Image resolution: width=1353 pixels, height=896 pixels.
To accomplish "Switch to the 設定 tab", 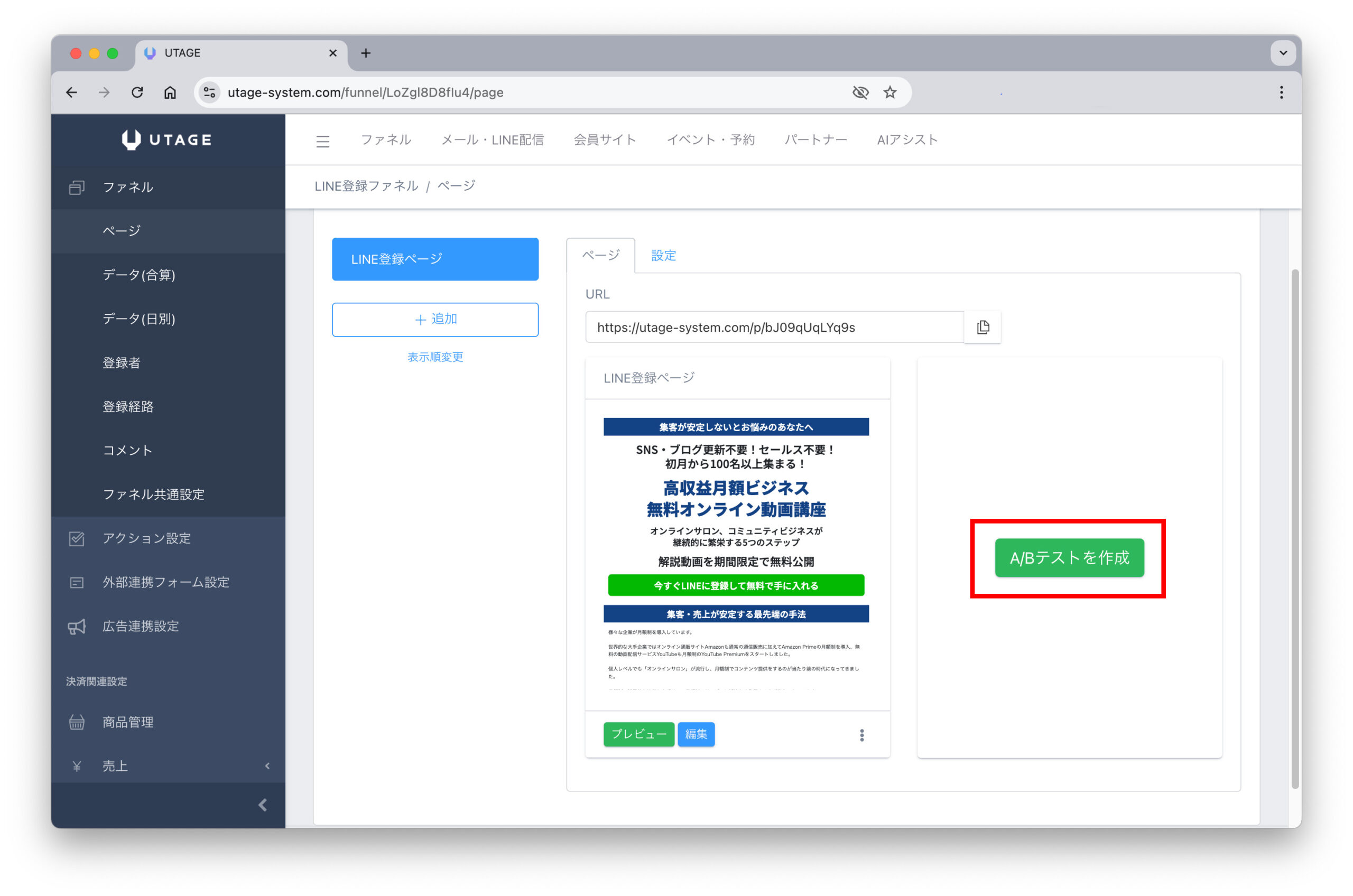I will click(664, 255).
